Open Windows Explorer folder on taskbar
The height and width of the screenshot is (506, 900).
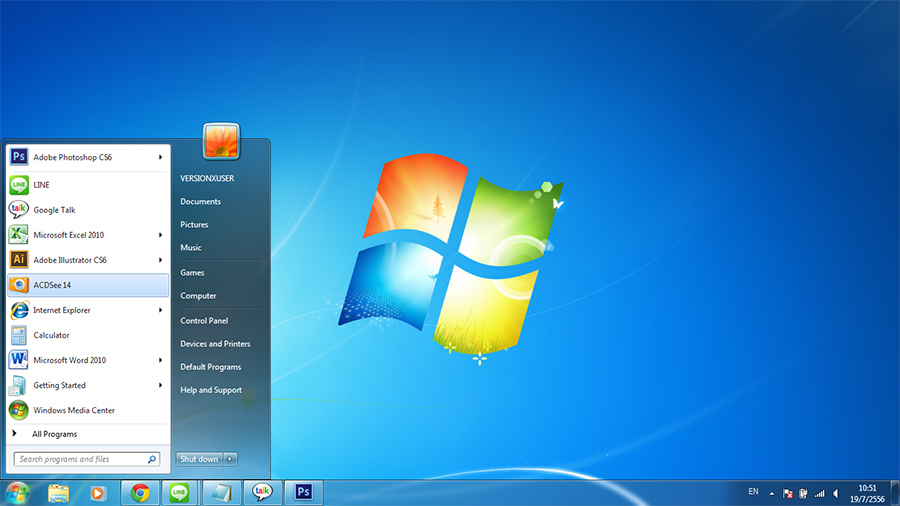pos(59,493)
